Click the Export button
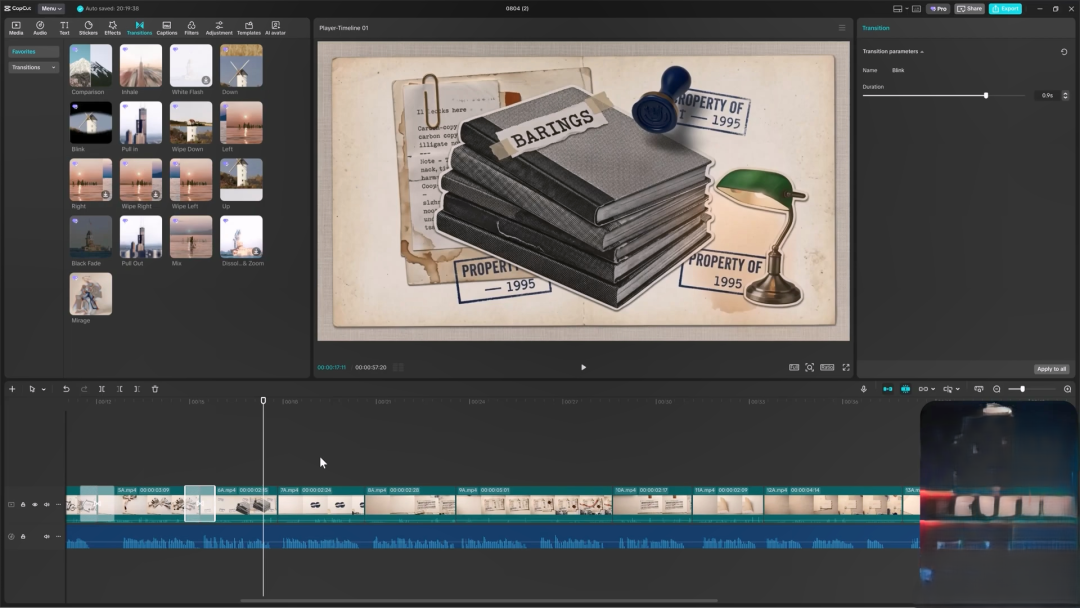The image size is (1080, 608). pos(1005,8)
